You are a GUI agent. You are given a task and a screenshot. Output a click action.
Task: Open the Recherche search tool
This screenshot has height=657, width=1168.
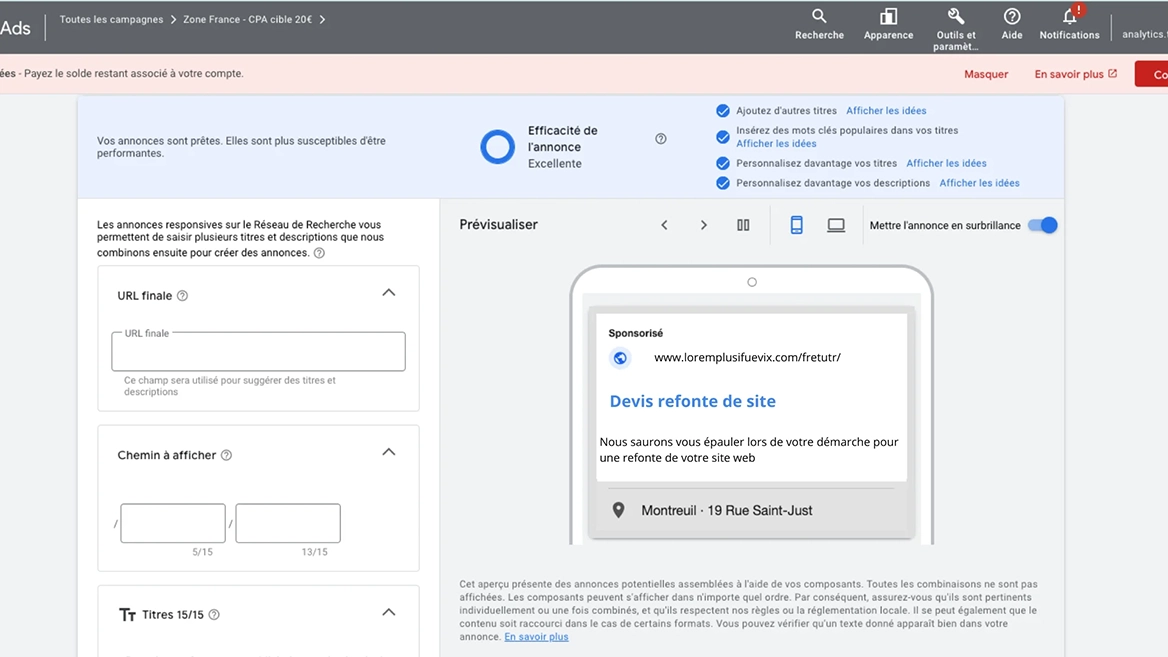[819, 24]
